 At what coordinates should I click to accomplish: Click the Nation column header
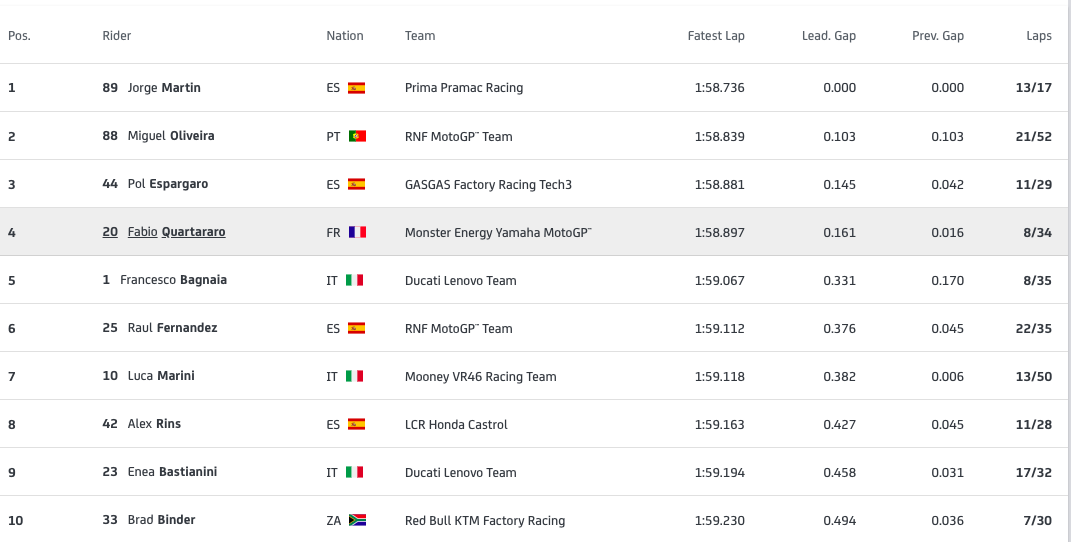pyautogui.click(x=345, y=36)
